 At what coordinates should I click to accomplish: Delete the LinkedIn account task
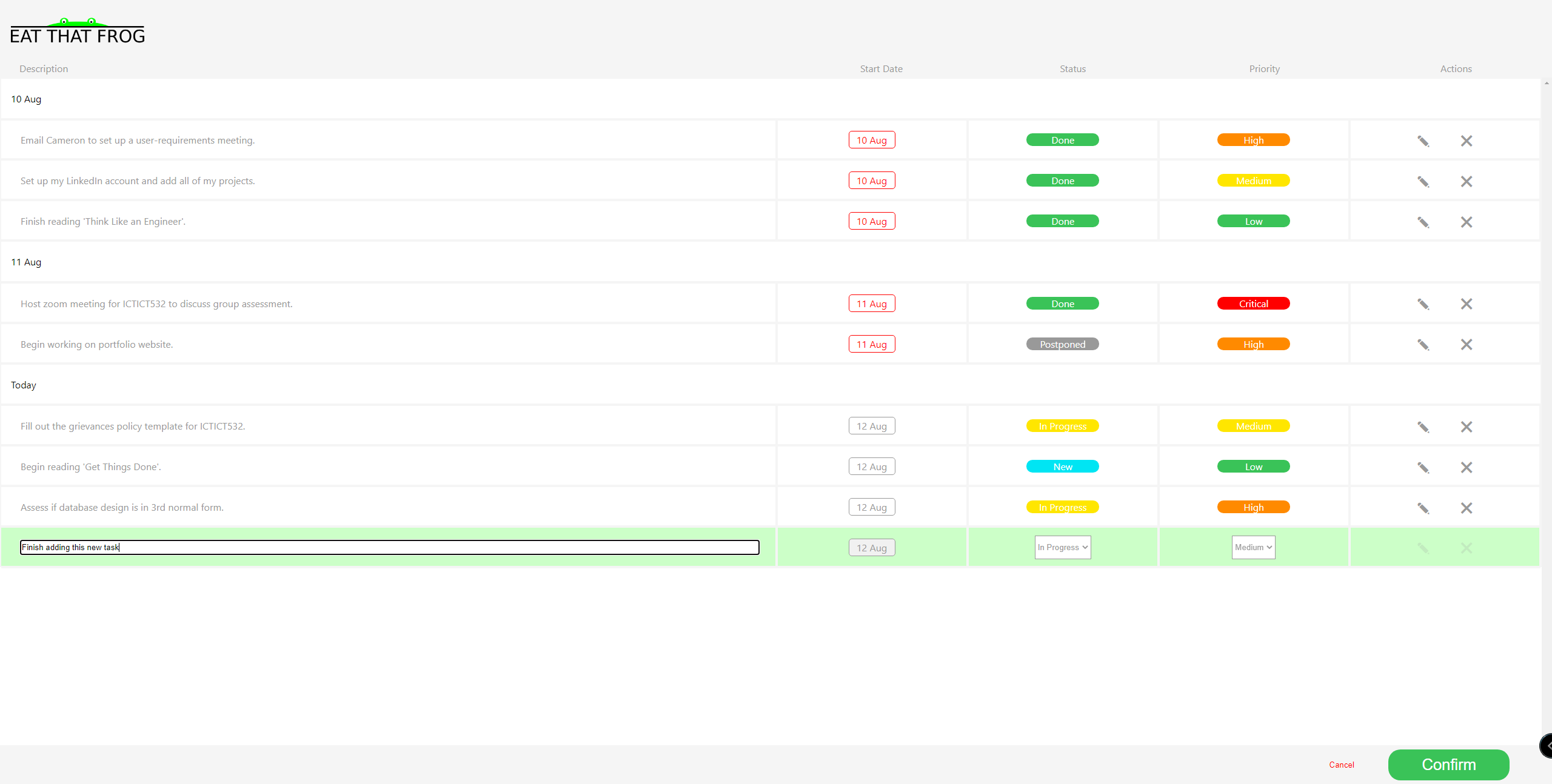pos(1466,181)
